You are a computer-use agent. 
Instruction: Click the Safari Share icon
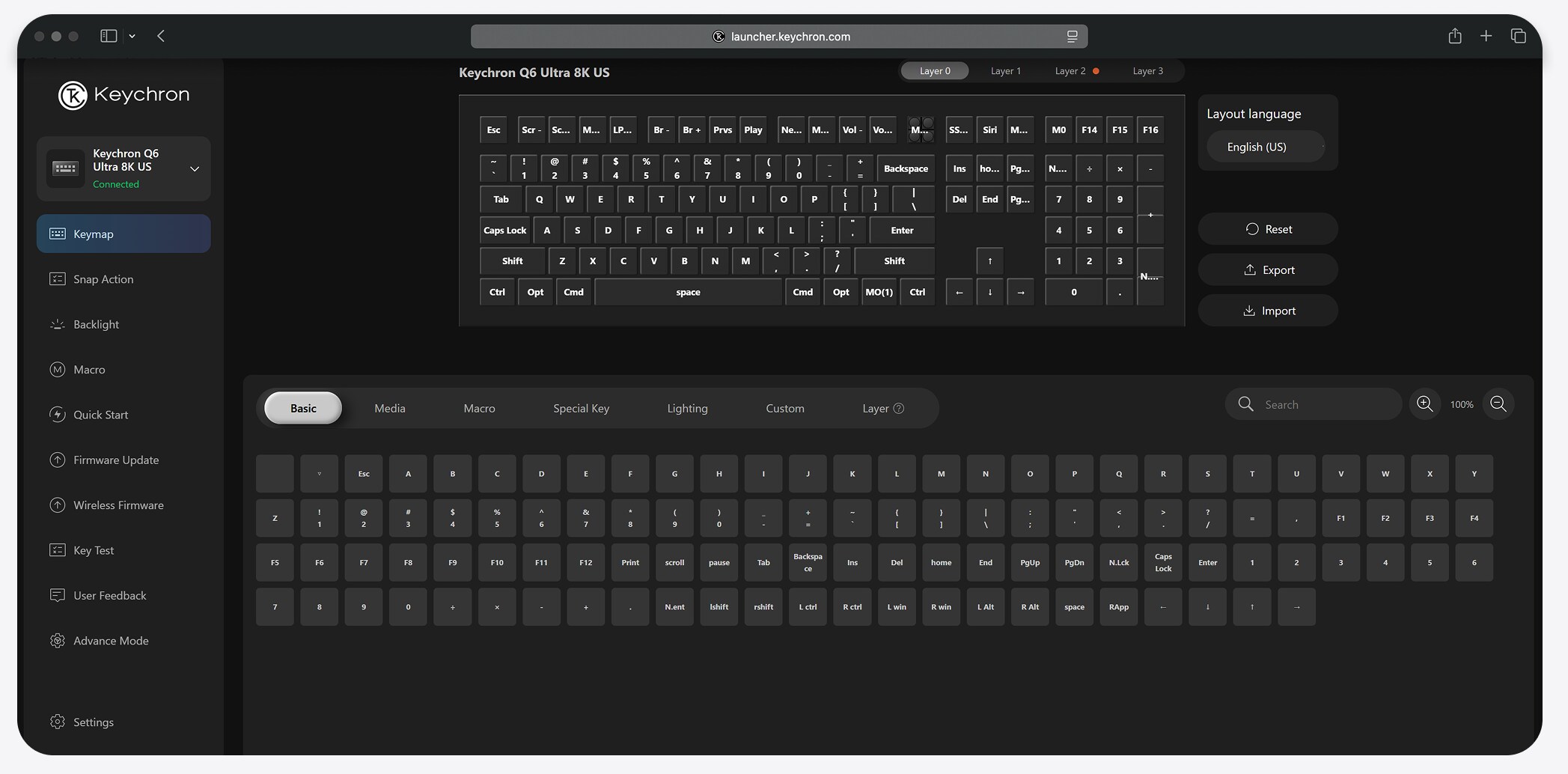[1454, 36]
